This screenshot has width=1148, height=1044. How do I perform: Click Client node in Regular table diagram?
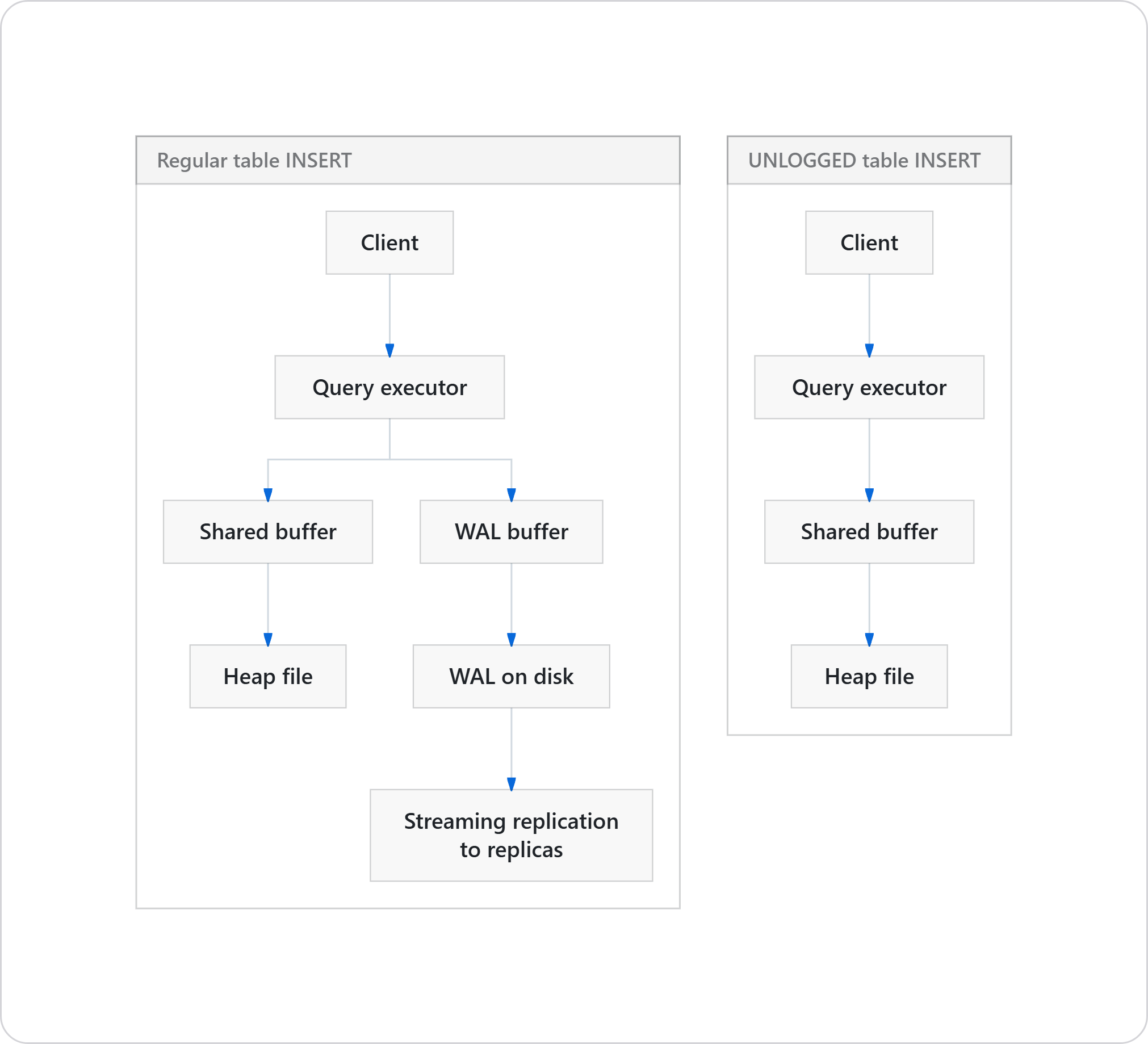tap(389, 242)
